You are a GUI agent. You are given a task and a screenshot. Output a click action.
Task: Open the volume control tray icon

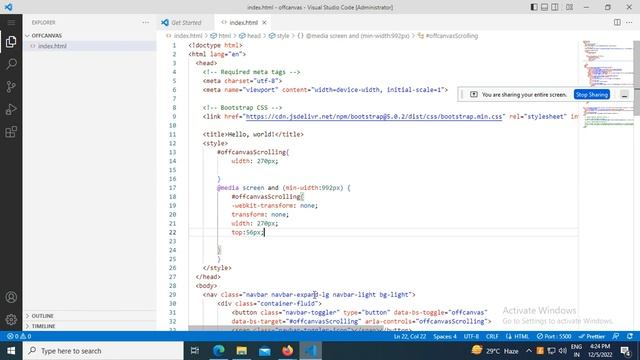562,351
